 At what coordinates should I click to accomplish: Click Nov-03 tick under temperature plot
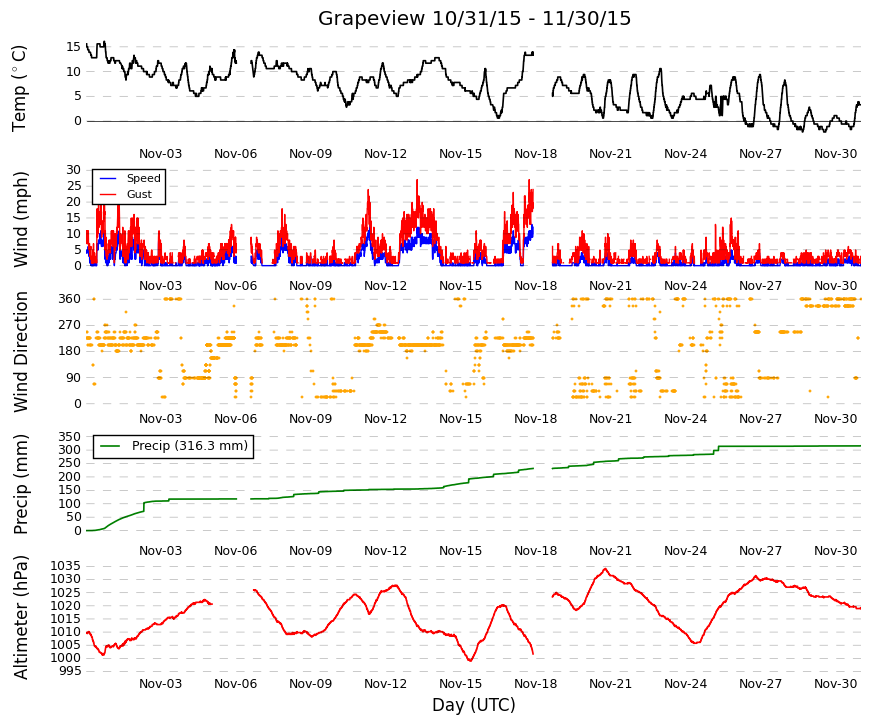pos(161,154)
